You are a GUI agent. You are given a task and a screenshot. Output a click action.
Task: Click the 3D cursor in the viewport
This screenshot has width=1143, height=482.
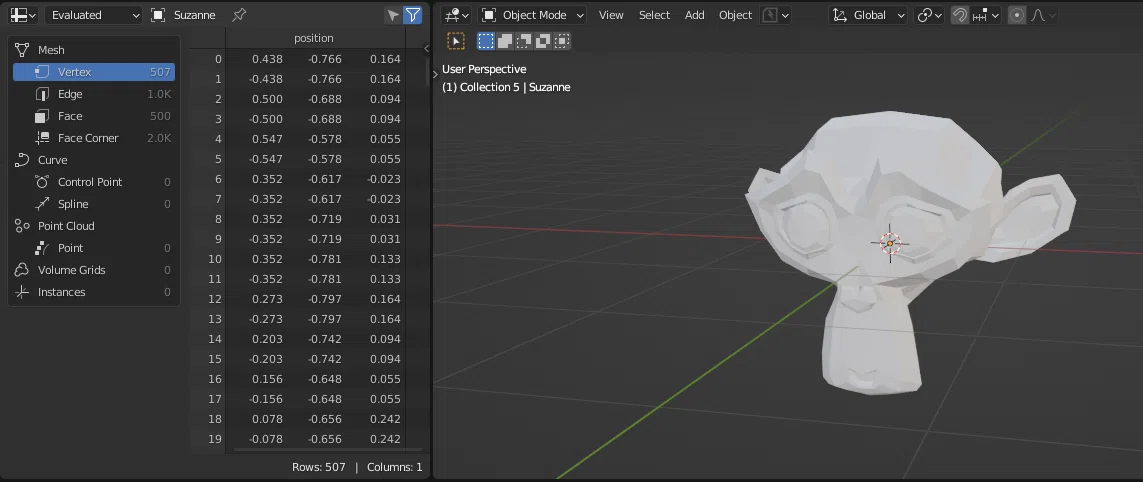(x=890, y=244)
